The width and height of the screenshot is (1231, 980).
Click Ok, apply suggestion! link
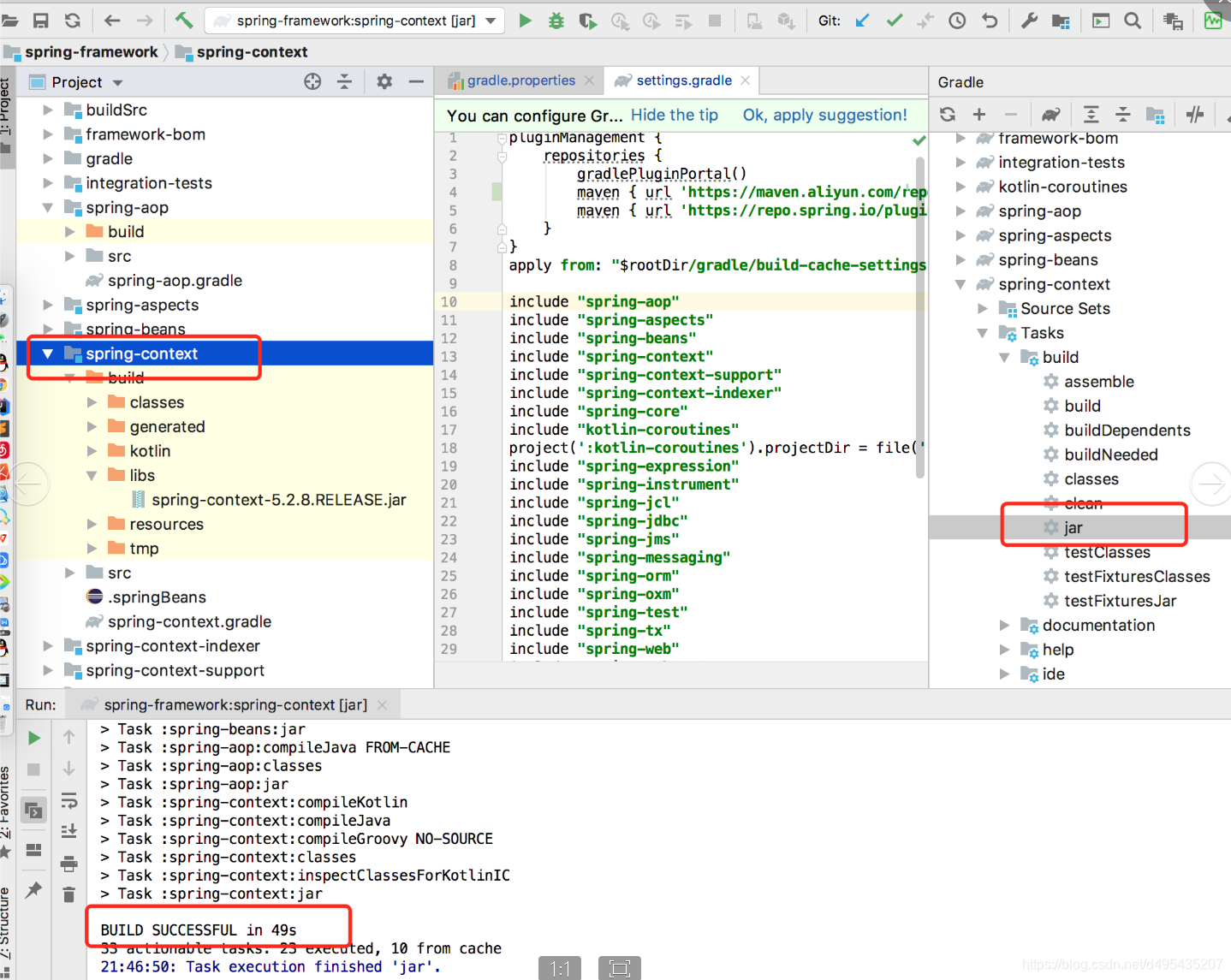(824, 115)
